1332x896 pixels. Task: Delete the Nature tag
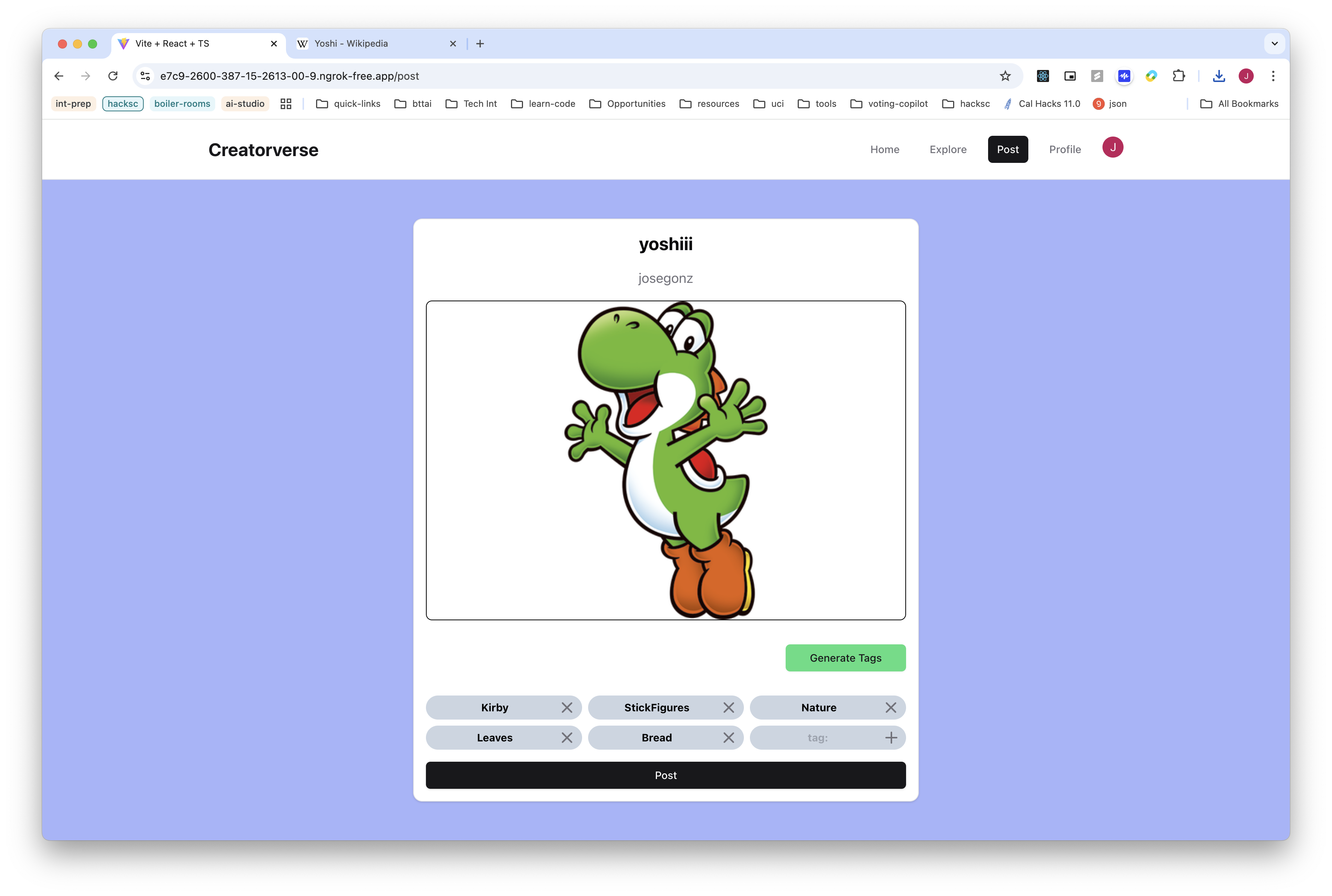click(890, 708)
